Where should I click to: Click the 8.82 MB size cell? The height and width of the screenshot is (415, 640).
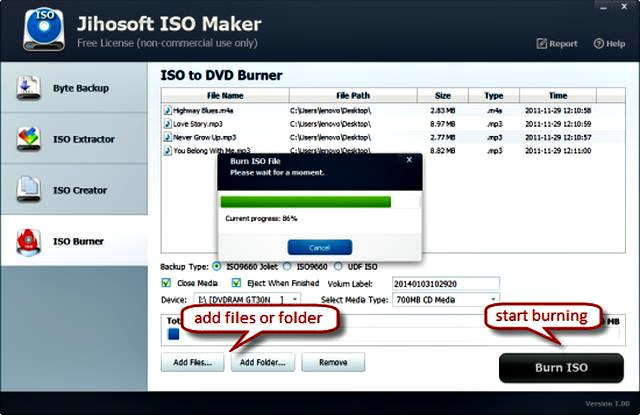(442, 151)
